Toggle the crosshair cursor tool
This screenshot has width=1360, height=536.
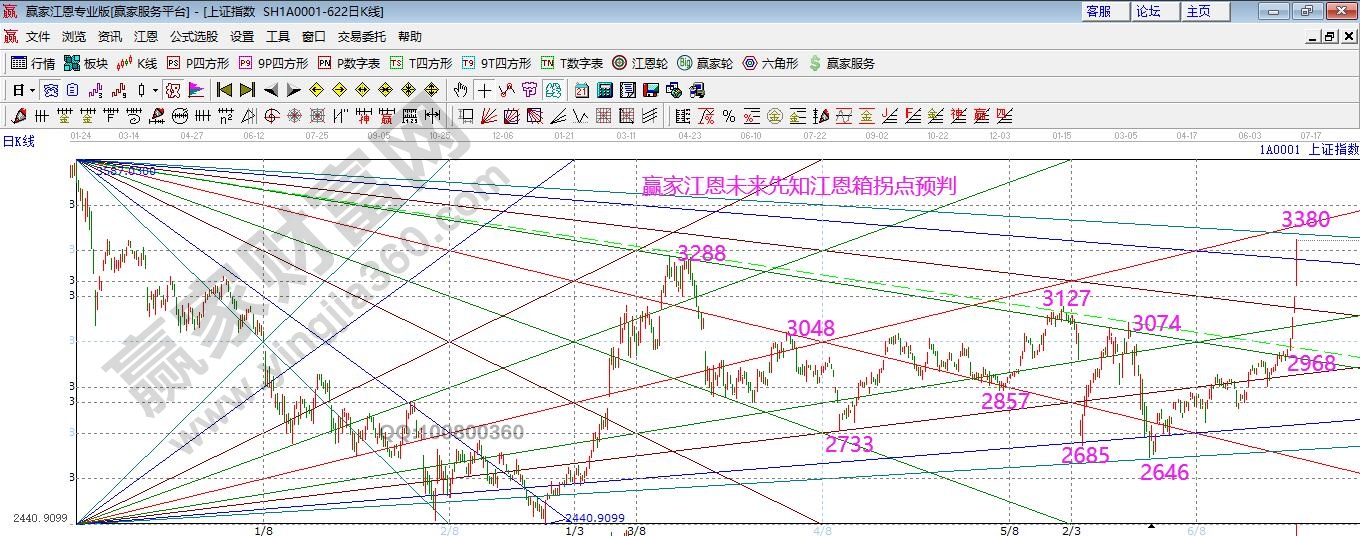[x=484, y=90]
